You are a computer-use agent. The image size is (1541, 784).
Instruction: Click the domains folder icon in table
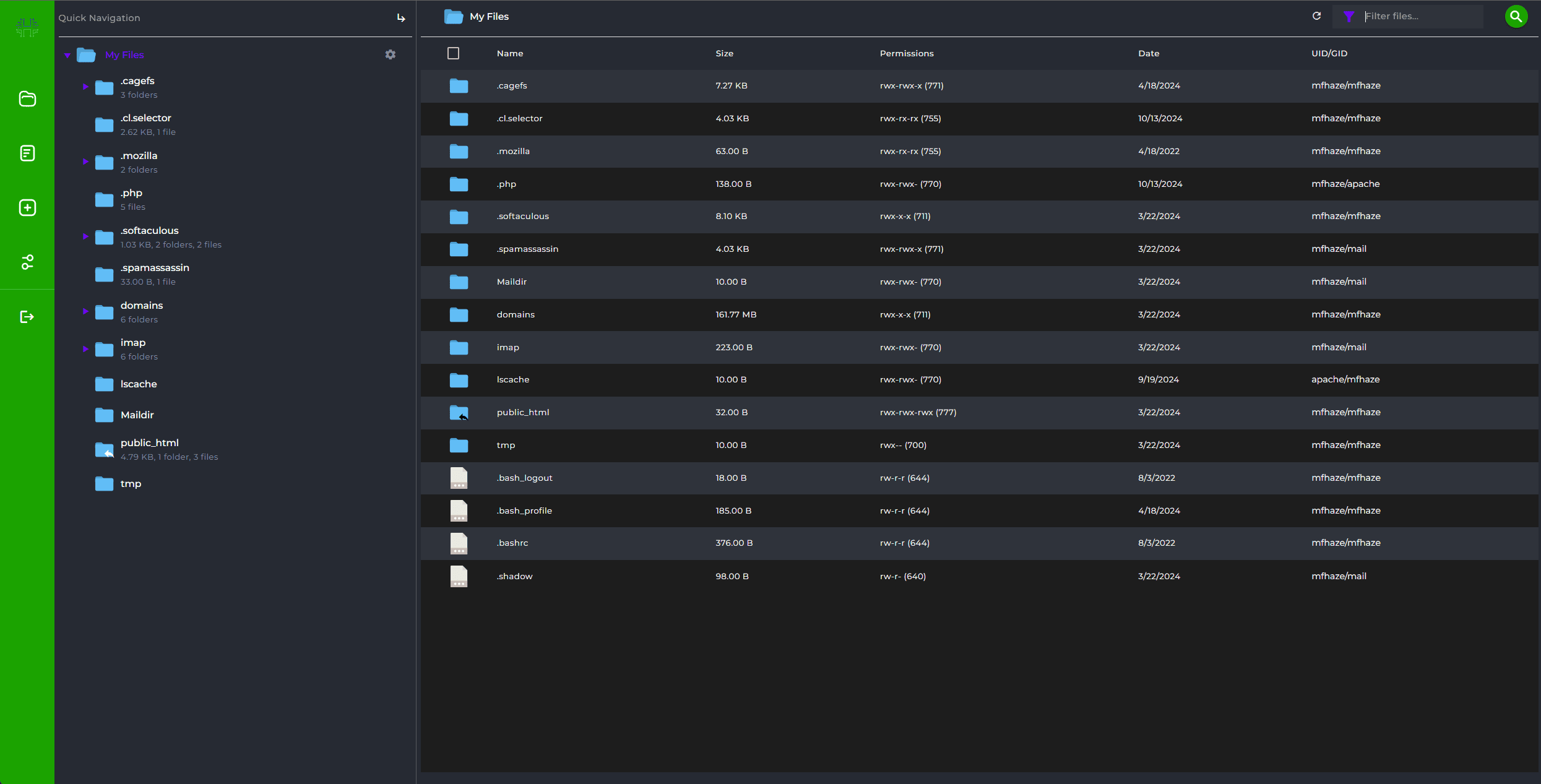click(459, 315)
